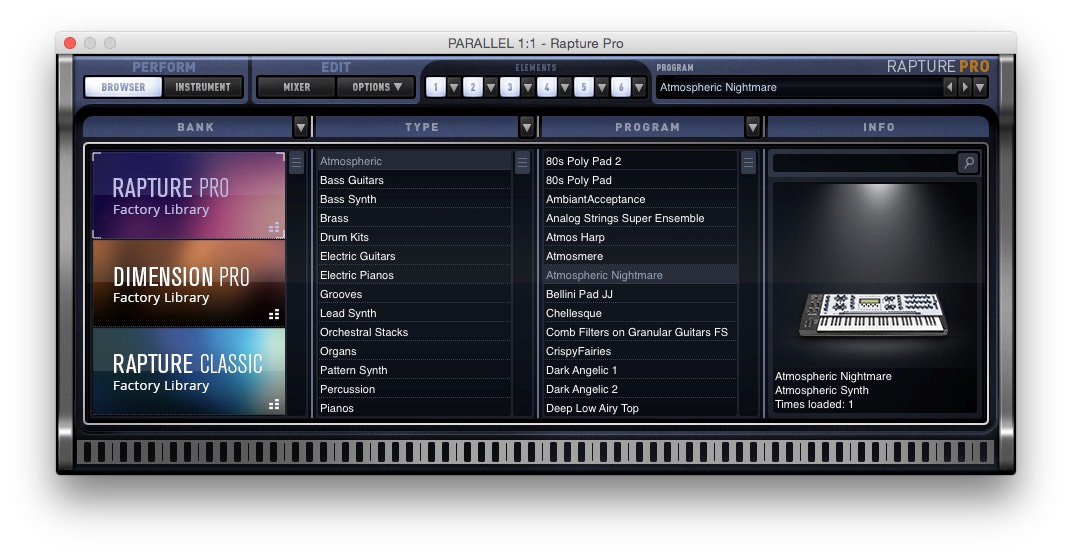
Task: Load the next program with right arrow
Action: (x=965, y=87)
